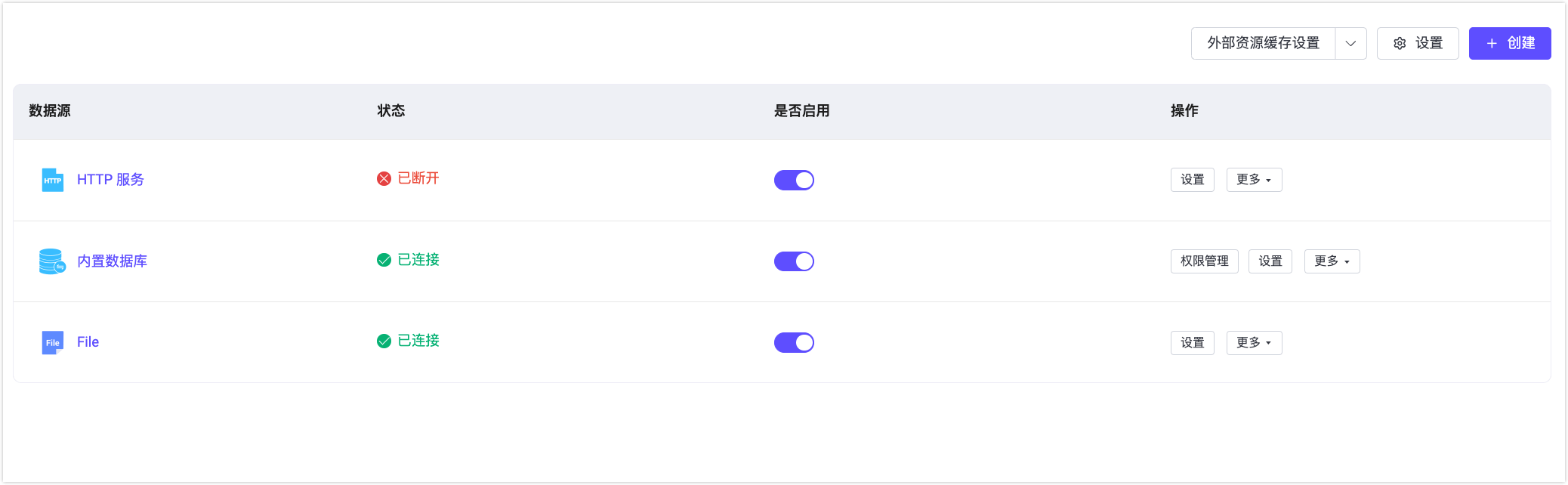The width and height of the screenshot is (1568, 485).
Task: Click the built-in database icon
Action: (52, 261)
